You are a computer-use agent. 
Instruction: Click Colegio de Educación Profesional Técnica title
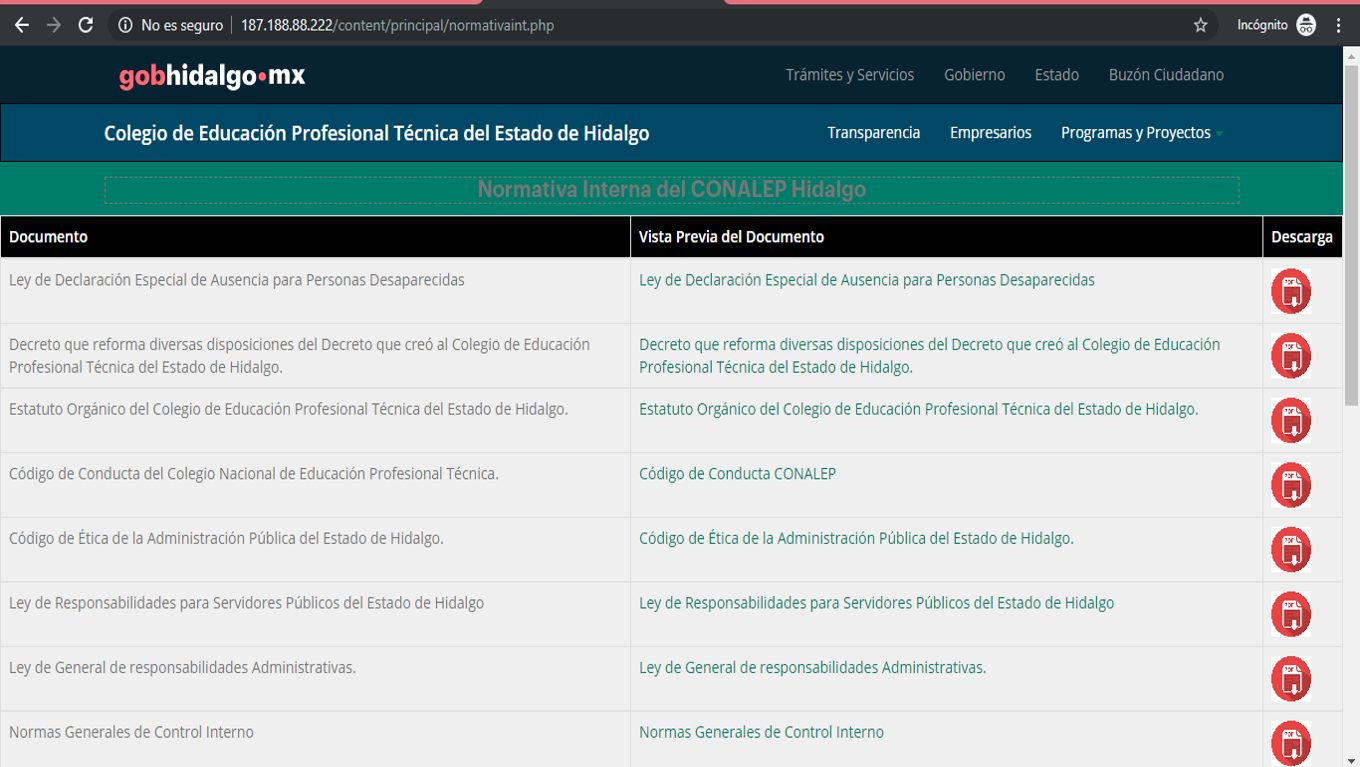377,133
